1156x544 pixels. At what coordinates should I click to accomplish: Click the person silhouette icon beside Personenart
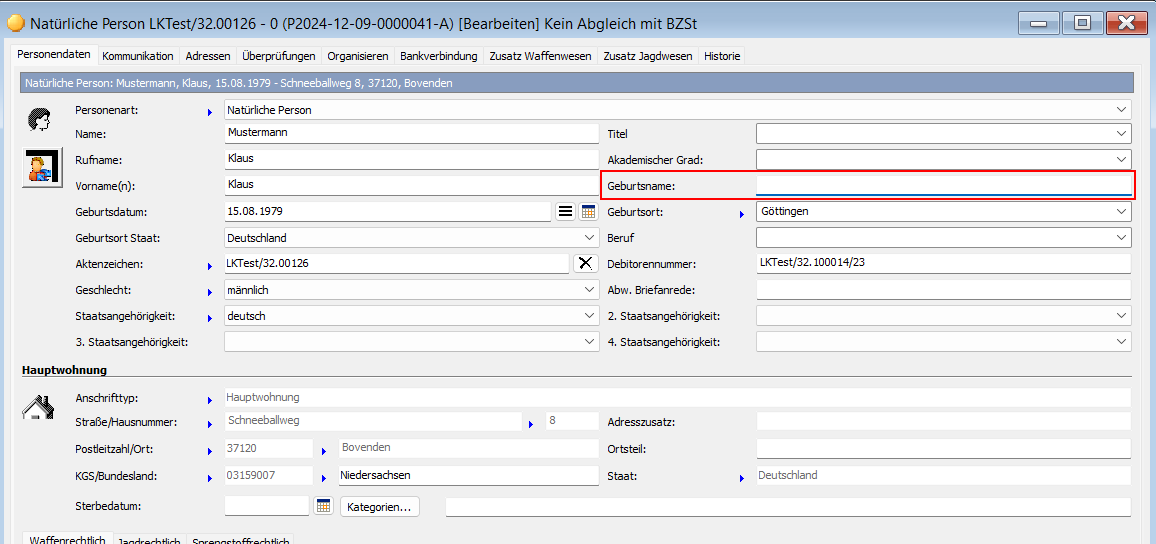click(38, 120)
